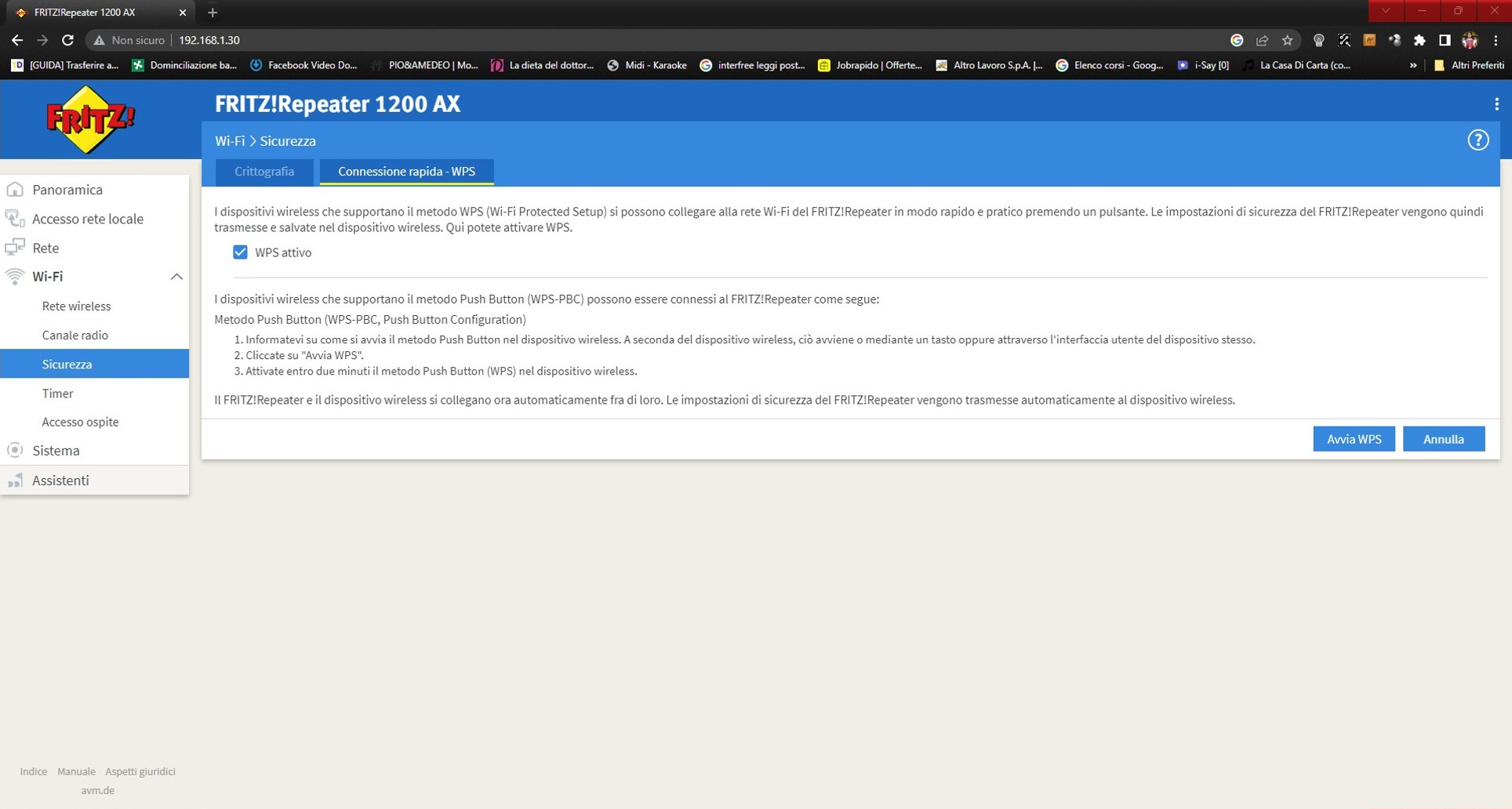Open the FRITZ!Repeater three-dot menu
1512x809 pixels.
tap(1496, 104)
